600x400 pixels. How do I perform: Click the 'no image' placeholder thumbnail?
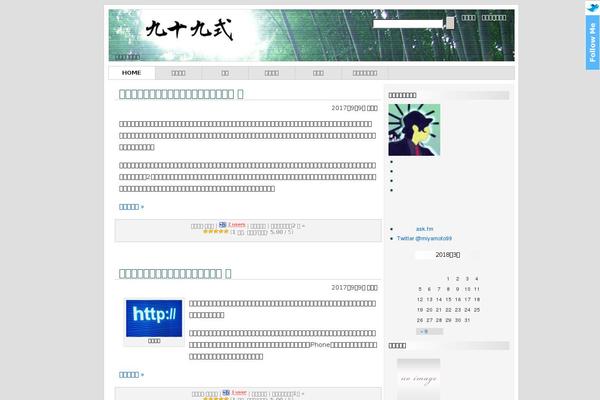(419, 379)
